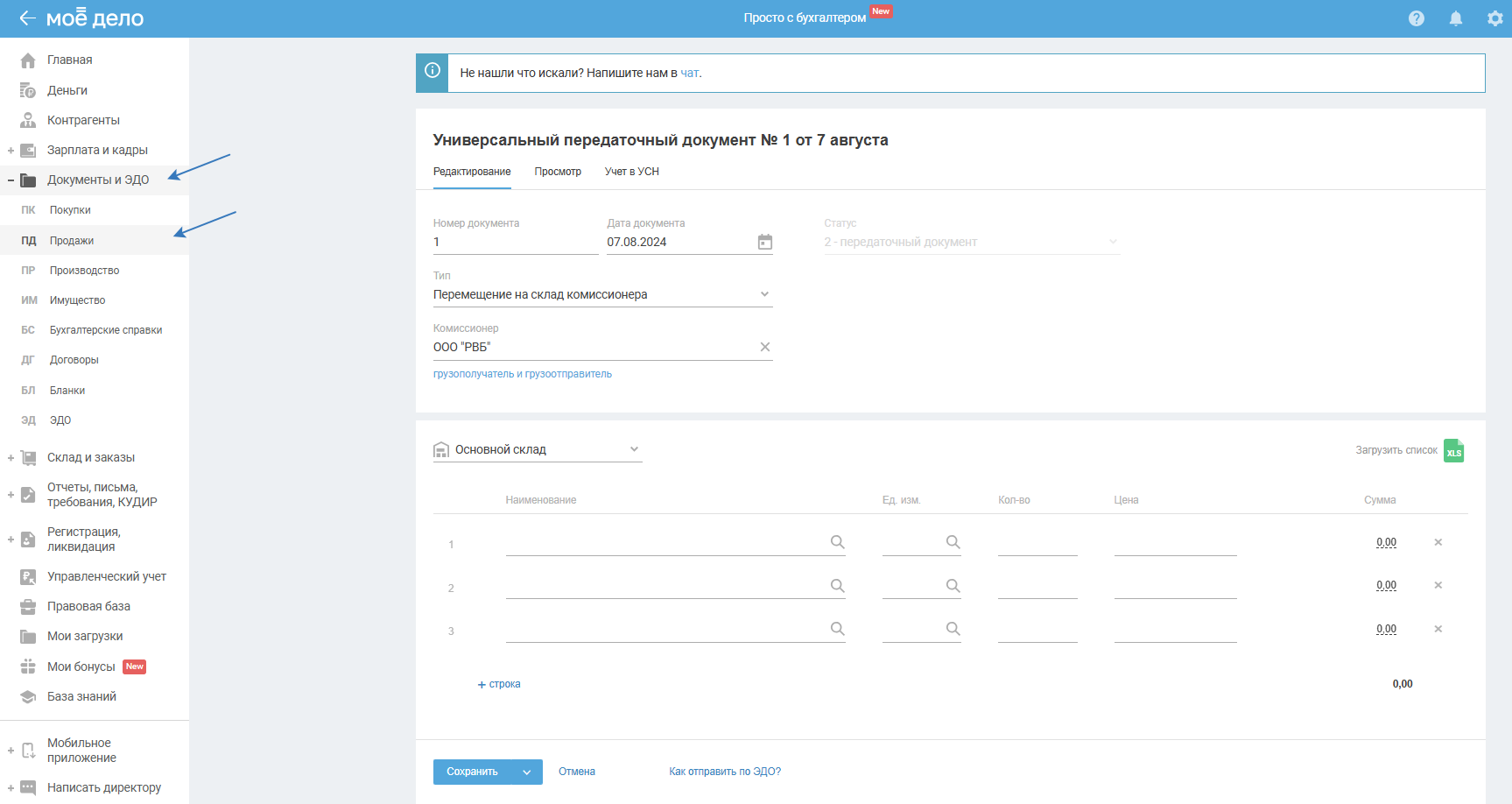
Task: Expand the Написать директору section
Action: click(x=11, y=787)
